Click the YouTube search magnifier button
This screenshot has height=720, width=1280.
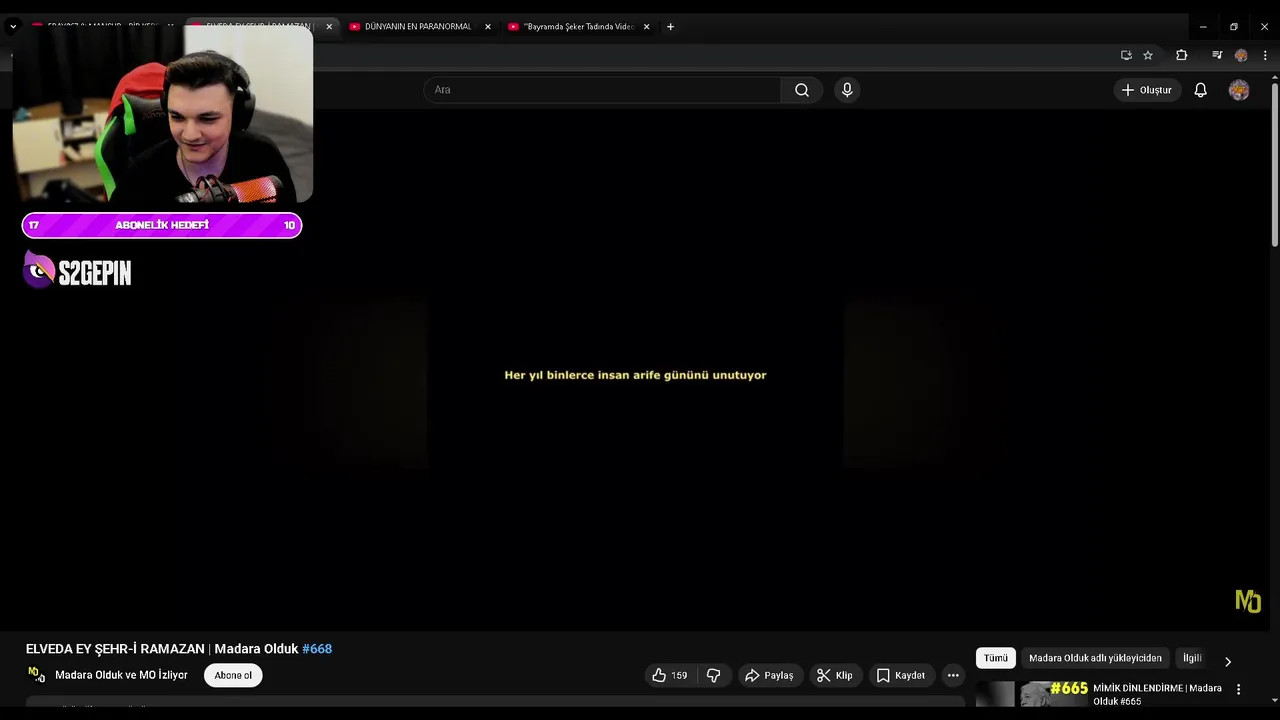coord(802,90)
